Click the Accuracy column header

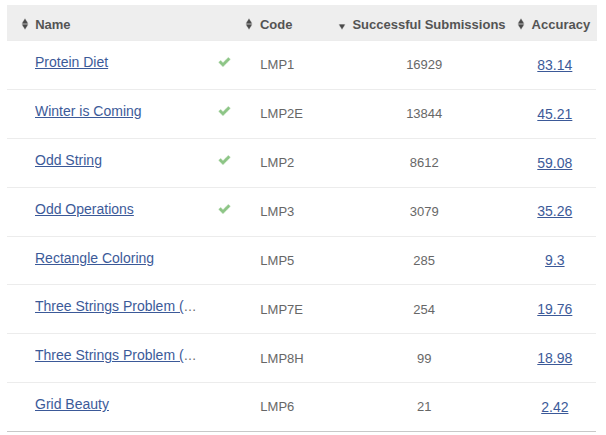point(561,24)
